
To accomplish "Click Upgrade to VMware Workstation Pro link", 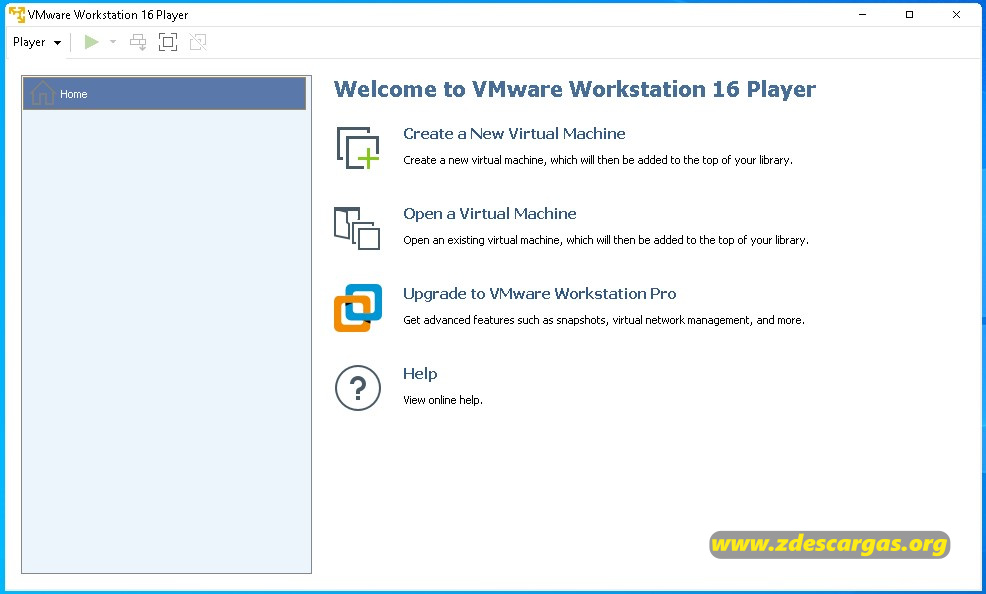I will [x=540, y=293].
